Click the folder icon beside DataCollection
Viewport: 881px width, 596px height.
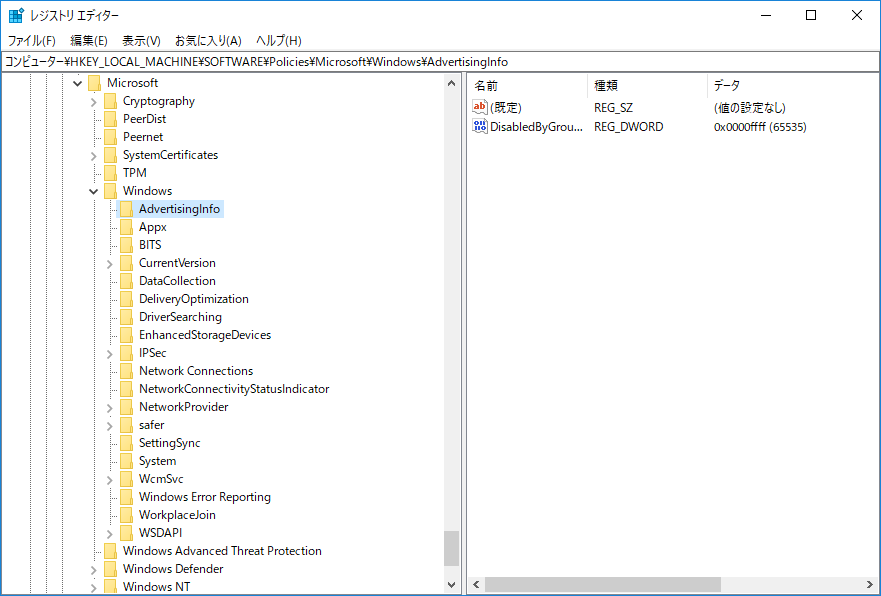click(x=126, y=281)
